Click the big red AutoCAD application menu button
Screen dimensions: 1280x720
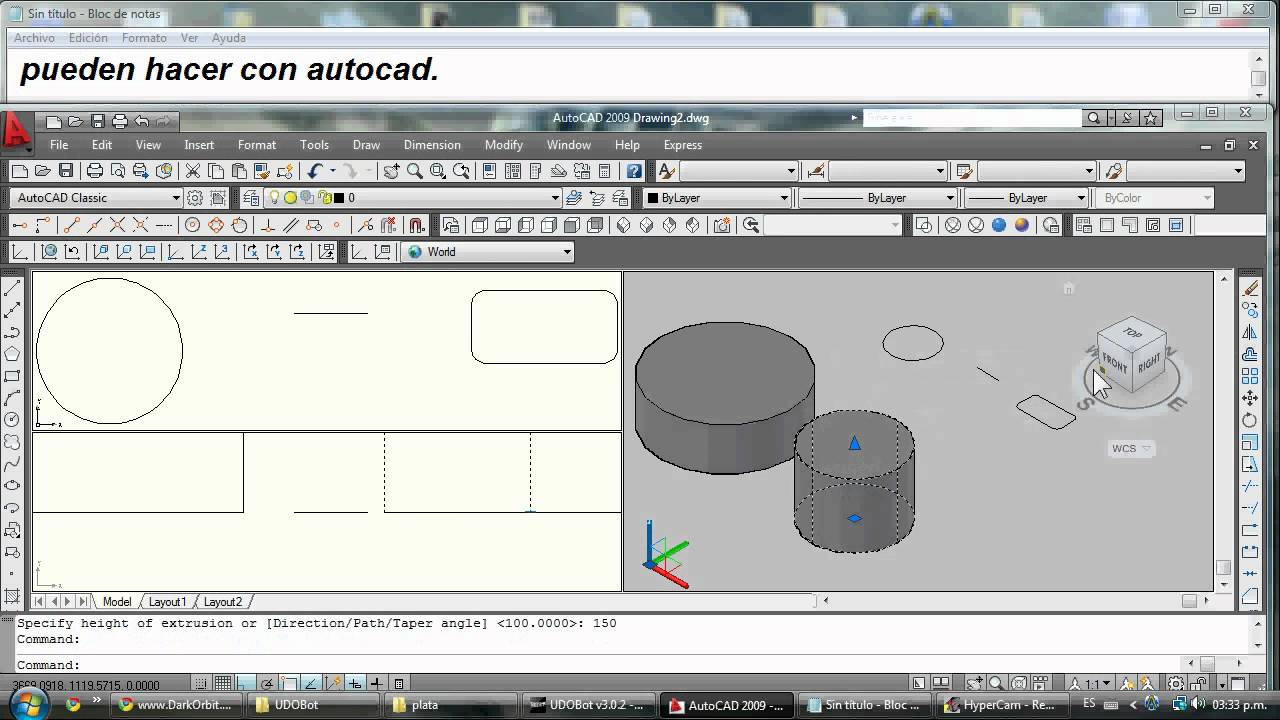16,131
